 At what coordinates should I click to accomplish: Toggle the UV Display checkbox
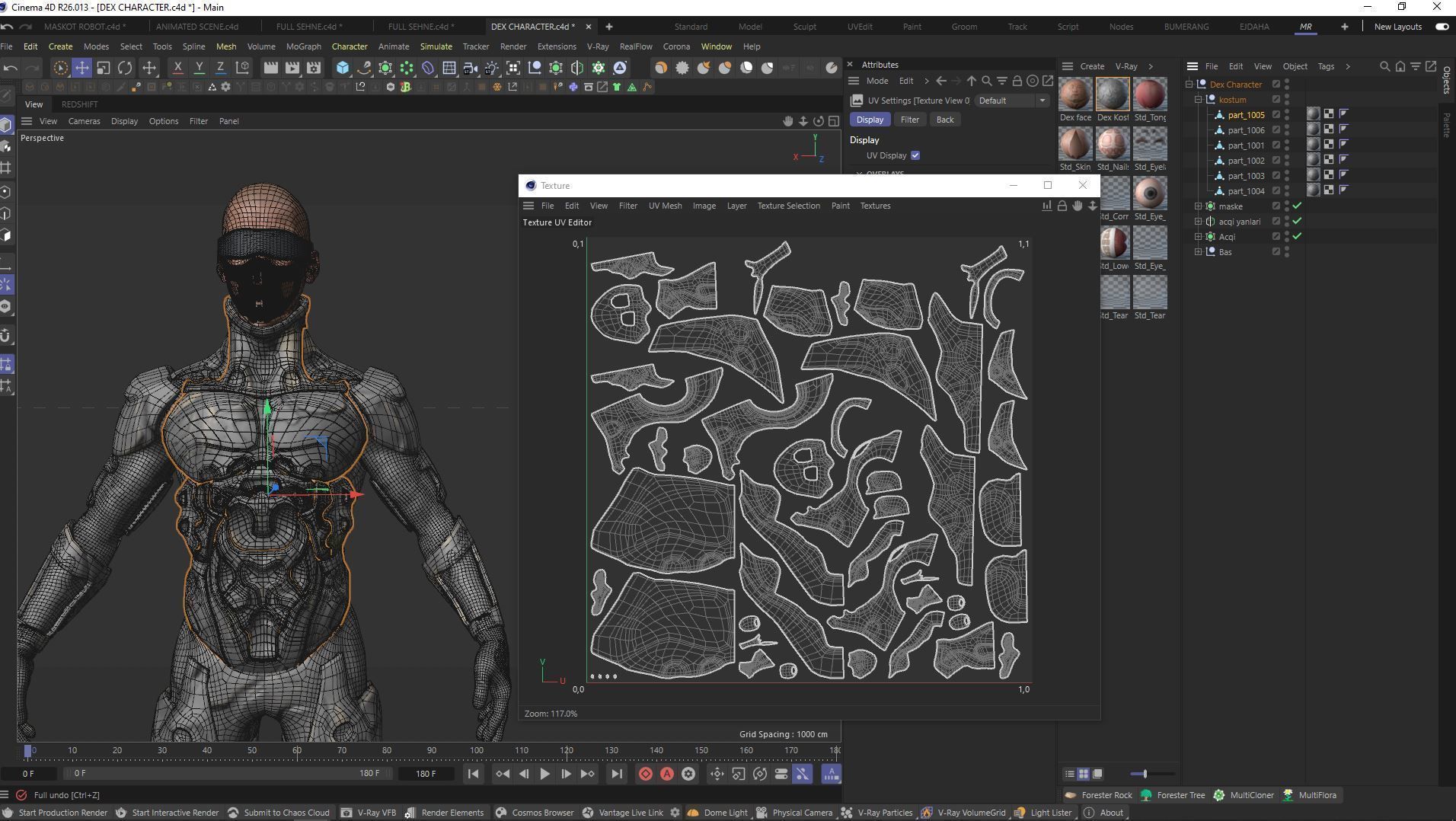pyautogui.click(x=915, y=155)
